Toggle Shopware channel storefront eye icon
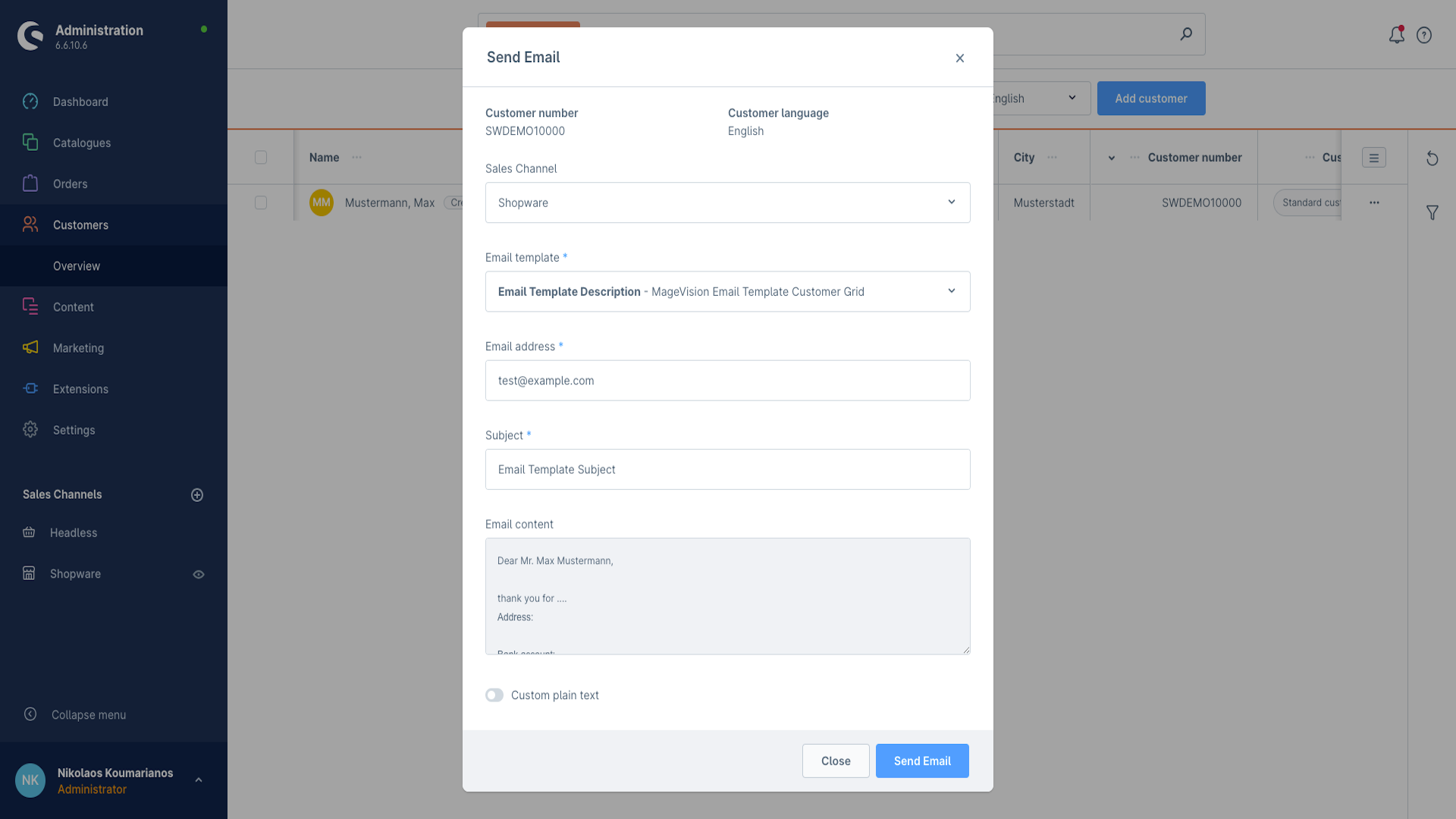This screenshot has width=1456, height=819. click(x=199, y=575)
